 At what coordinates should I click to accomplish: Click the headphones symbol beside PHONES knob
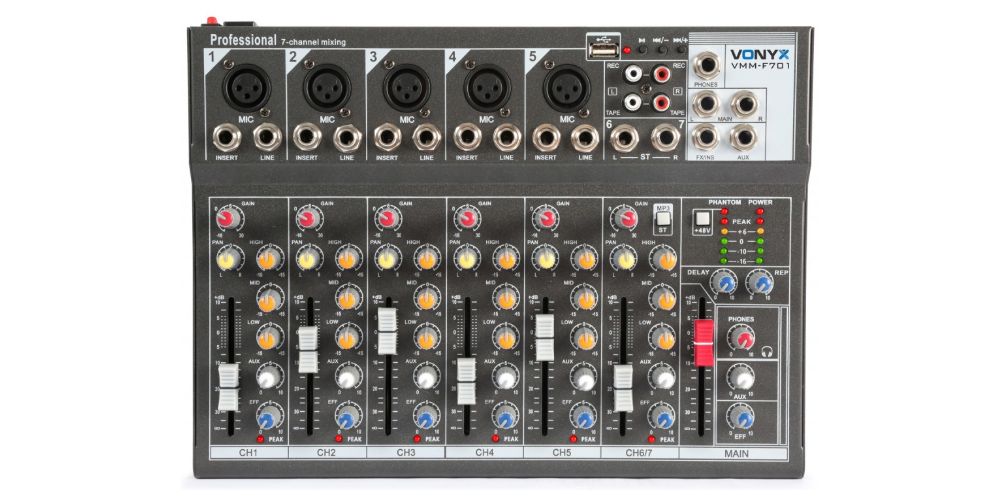coord(767,351)
